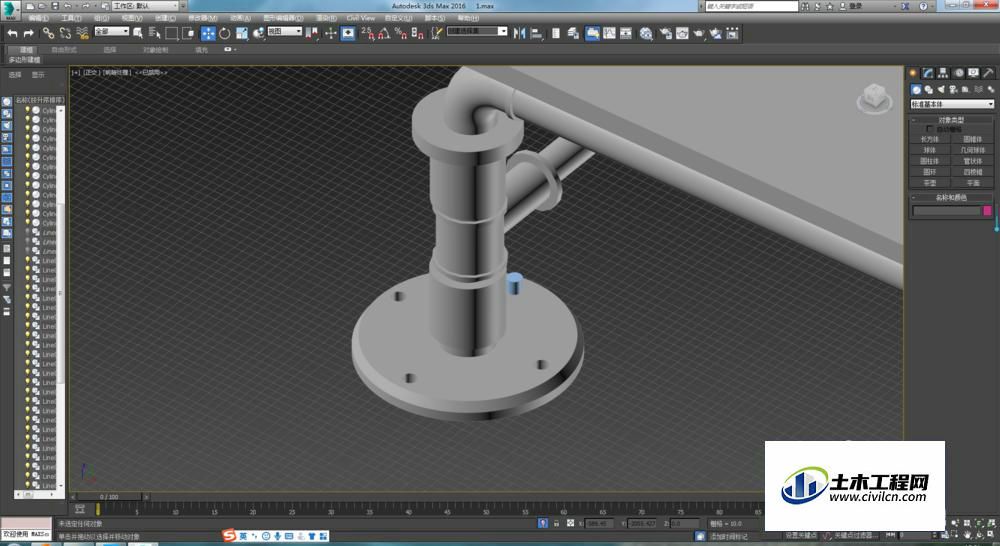The height and width of the screenshot is (546, 1000).
Task: Click the 管状体 tube button
Action: tap(973, 161)
